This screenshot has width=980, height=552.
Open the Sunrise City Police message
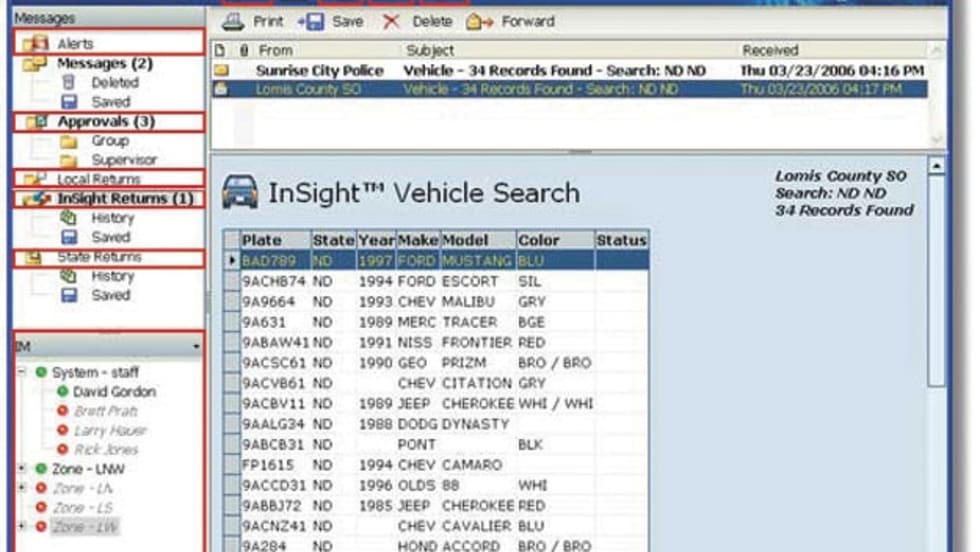(320, 71)
